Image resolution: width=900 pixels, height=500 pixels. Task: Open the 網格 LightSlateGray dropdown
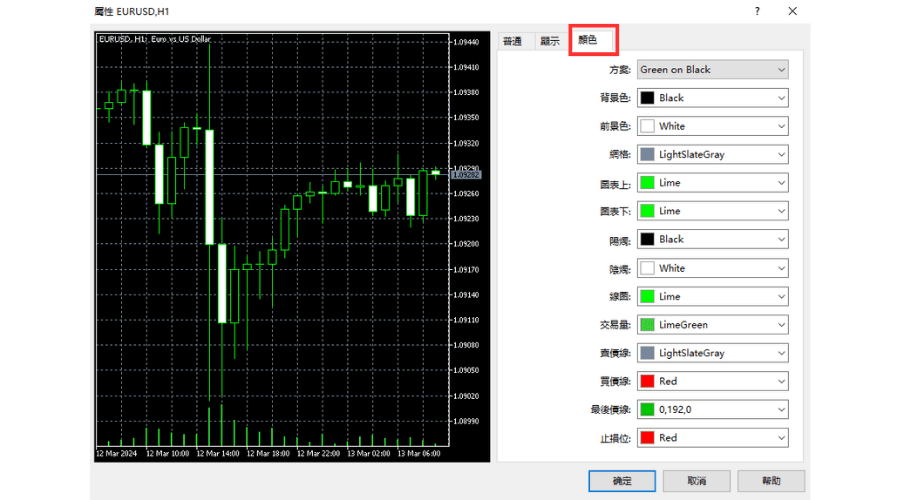[712, 155]
